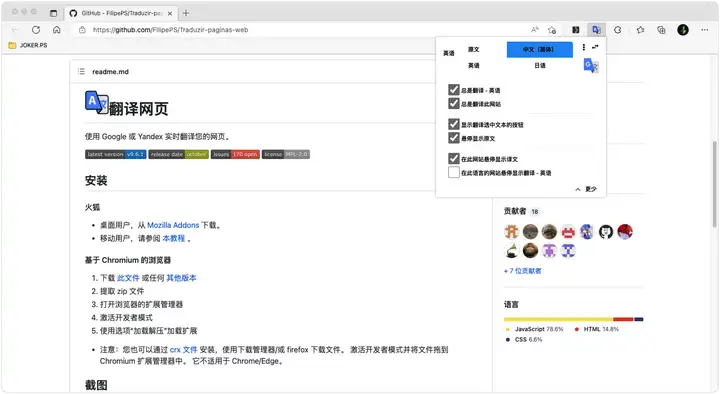720x394 pixels.
Task: Switch to the GitHub FilipePS browser tab
Action: click(x=121, y=13)
